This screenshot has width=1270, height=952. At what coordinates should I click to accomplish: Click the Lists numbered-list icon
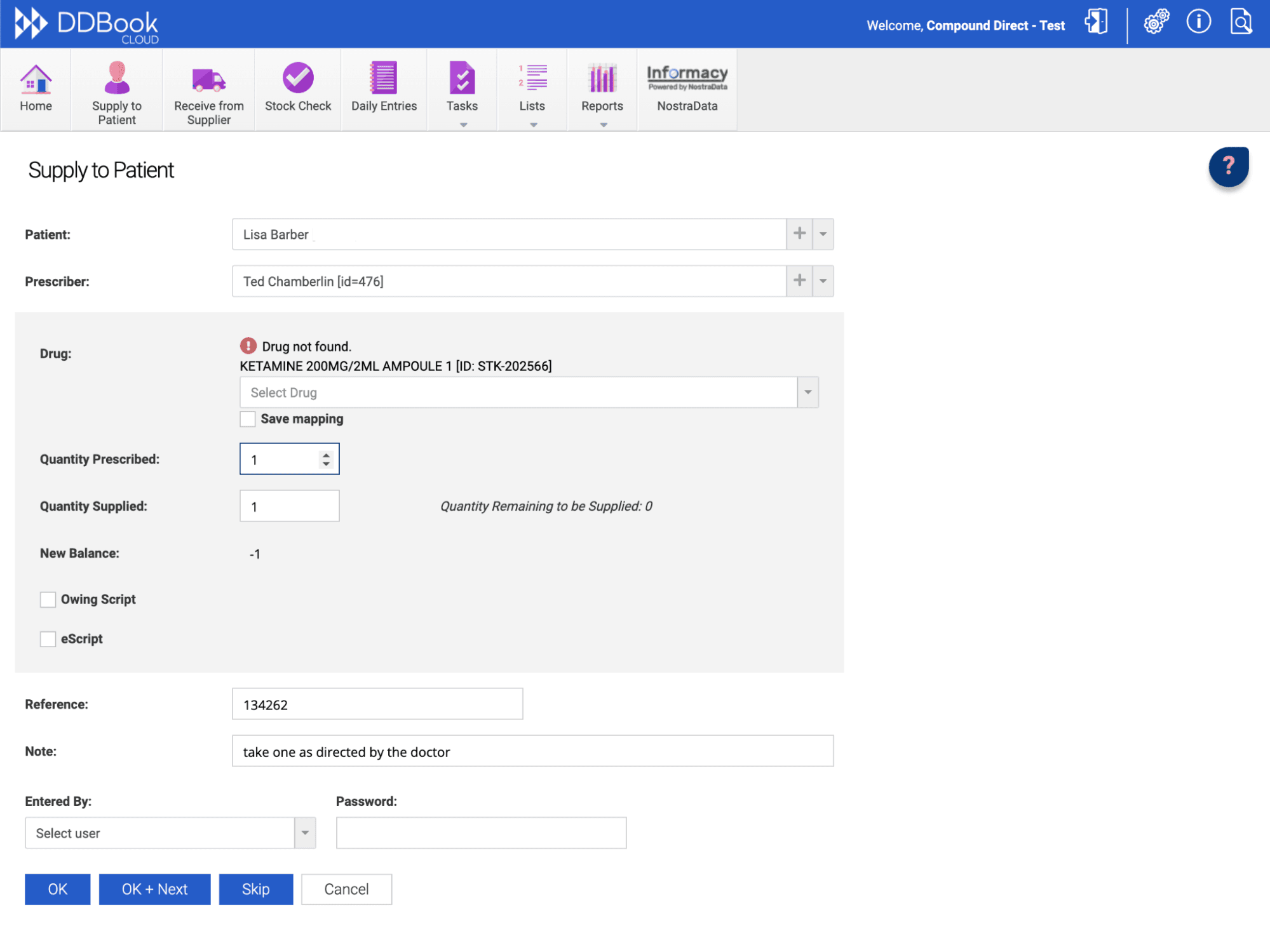click(532, 77)
